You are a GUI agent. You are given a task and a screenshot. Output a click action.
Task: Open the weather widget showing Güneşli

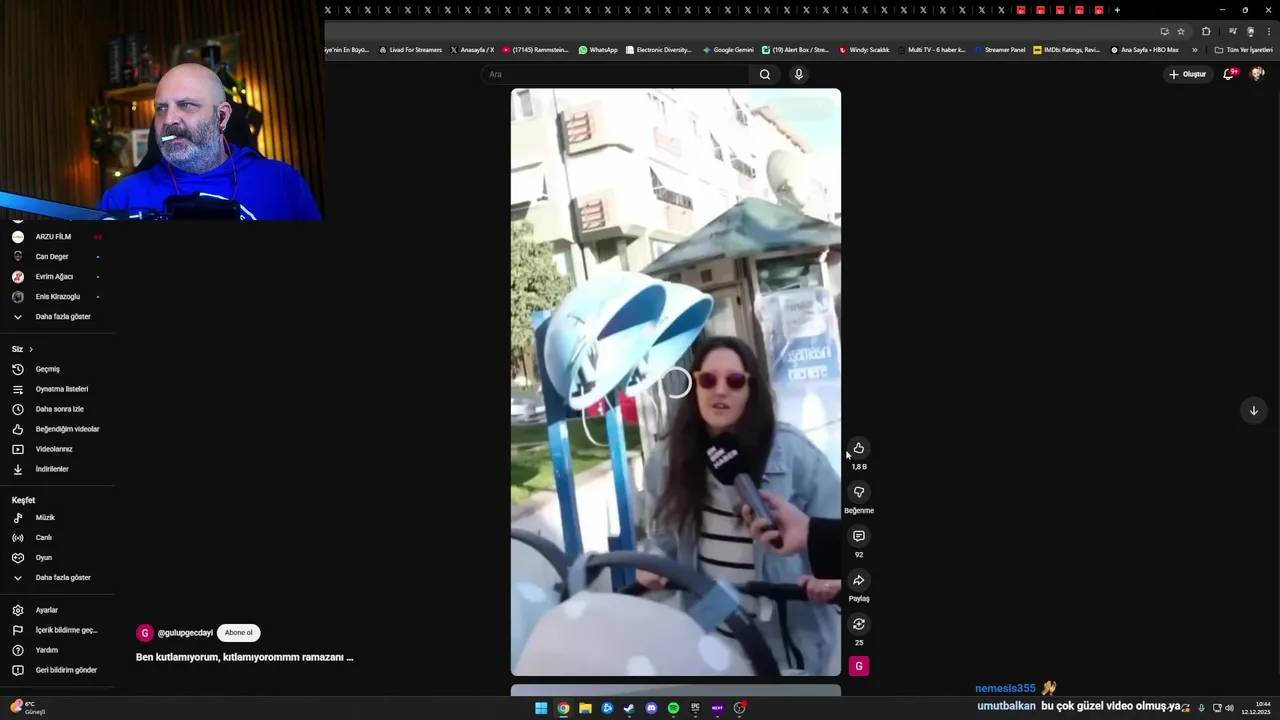pos(28,708)
